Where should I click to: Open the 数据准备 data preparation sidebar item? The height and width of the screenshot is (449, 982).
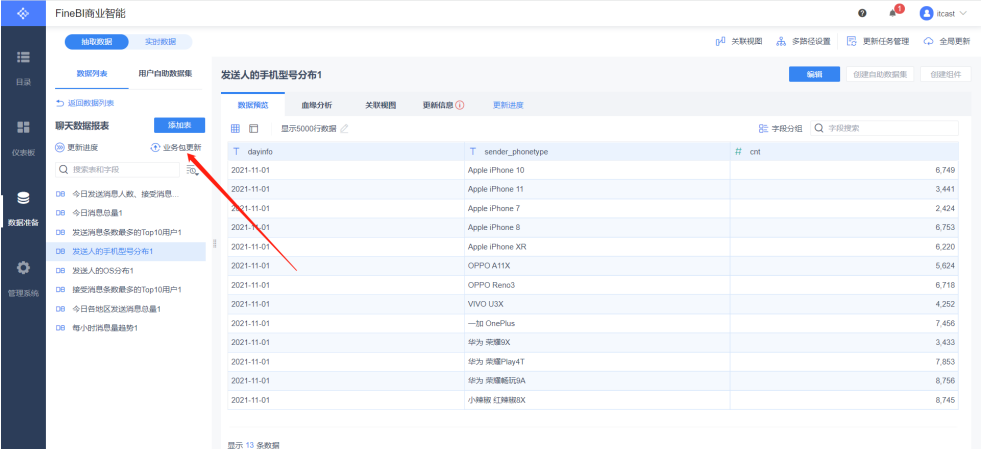[23, 209]
